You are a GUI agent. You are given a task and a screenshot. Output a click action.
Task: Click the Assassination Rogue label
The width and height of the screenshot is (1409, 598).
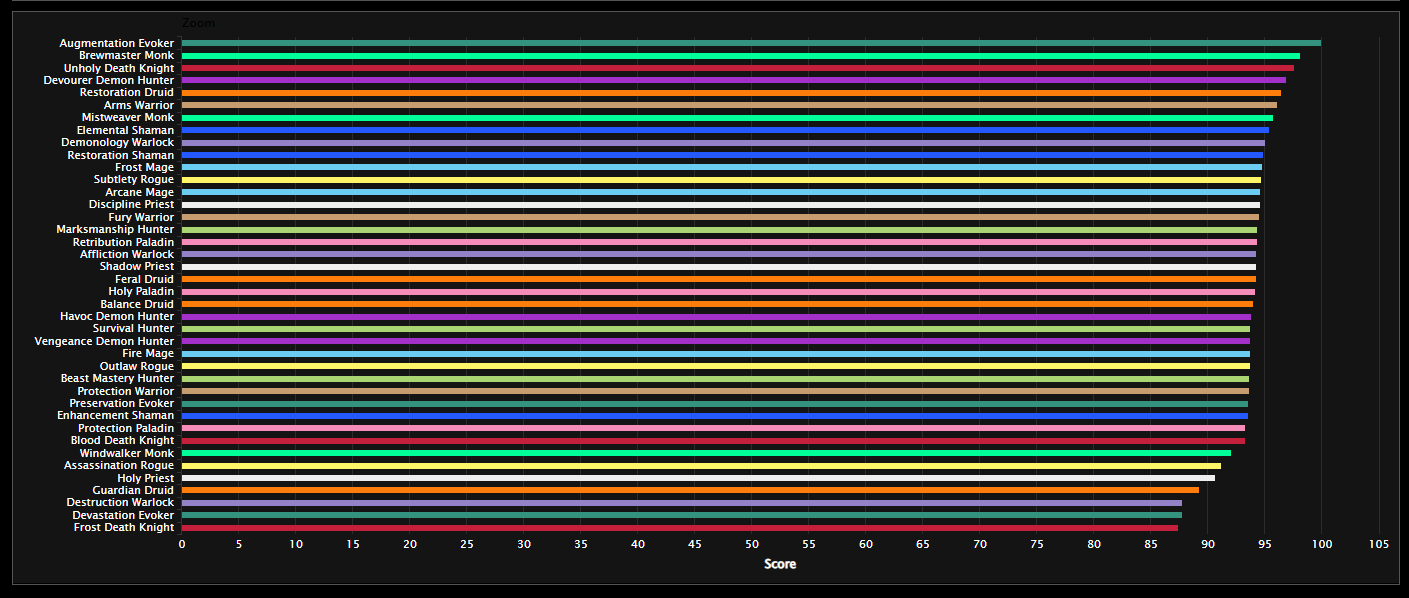point(119,465)
